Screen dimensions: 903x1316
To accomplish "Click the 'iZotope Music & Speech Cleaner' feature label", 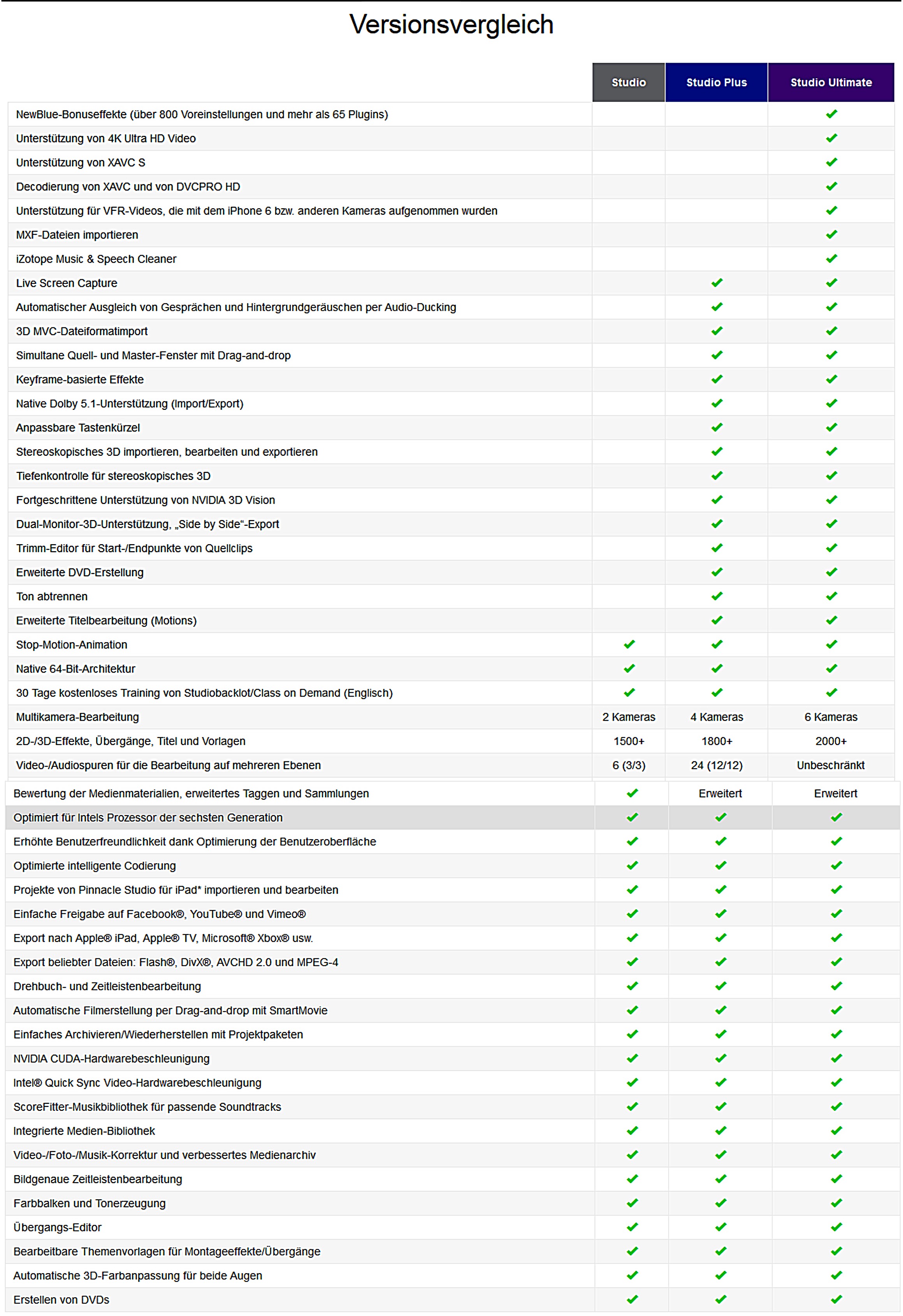I will point(96,259).
